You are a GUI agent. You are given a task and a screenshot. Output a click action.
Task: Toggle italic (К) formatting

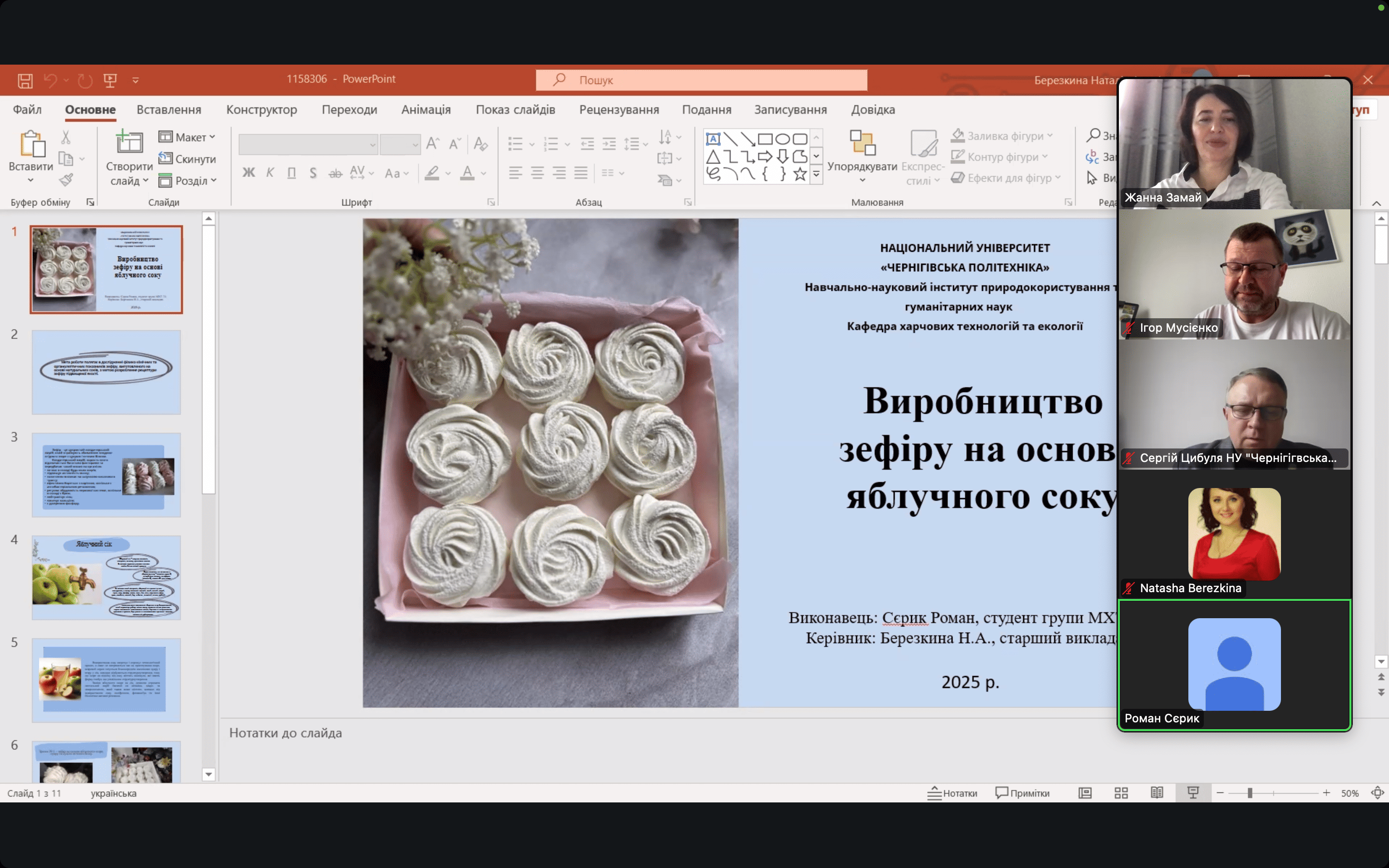click(270, 173)
